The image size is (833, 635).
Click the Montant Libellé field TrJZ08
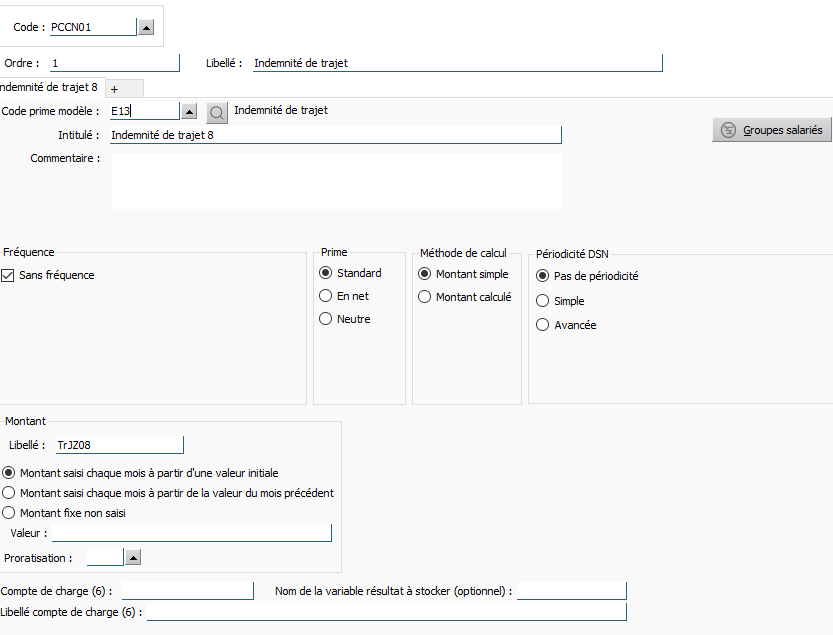[120, 445]
